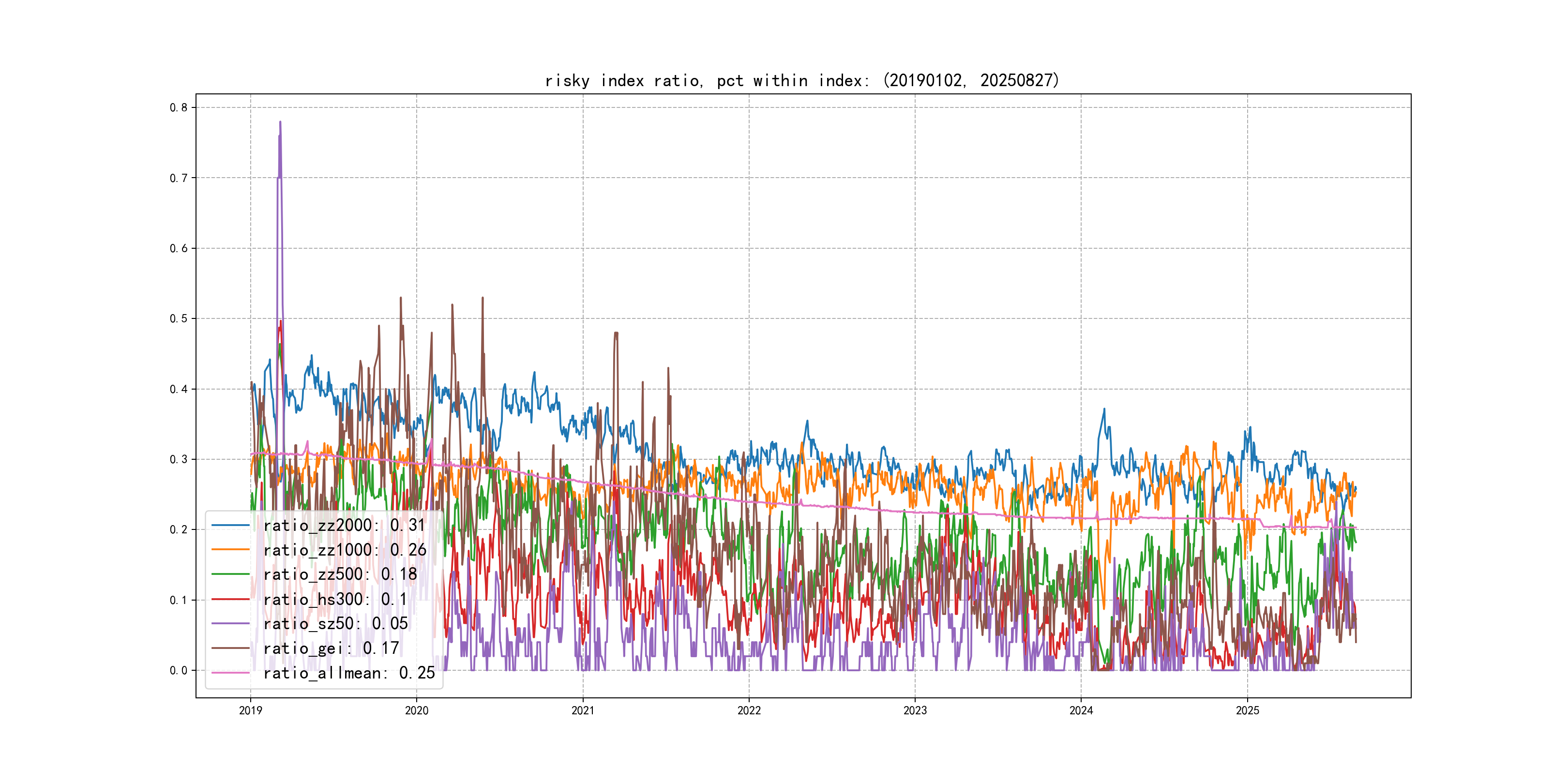Click the 0.8 y-axis tick label
The height and width of the screenshot is (784, 1568).
click(x=179, y=108)
